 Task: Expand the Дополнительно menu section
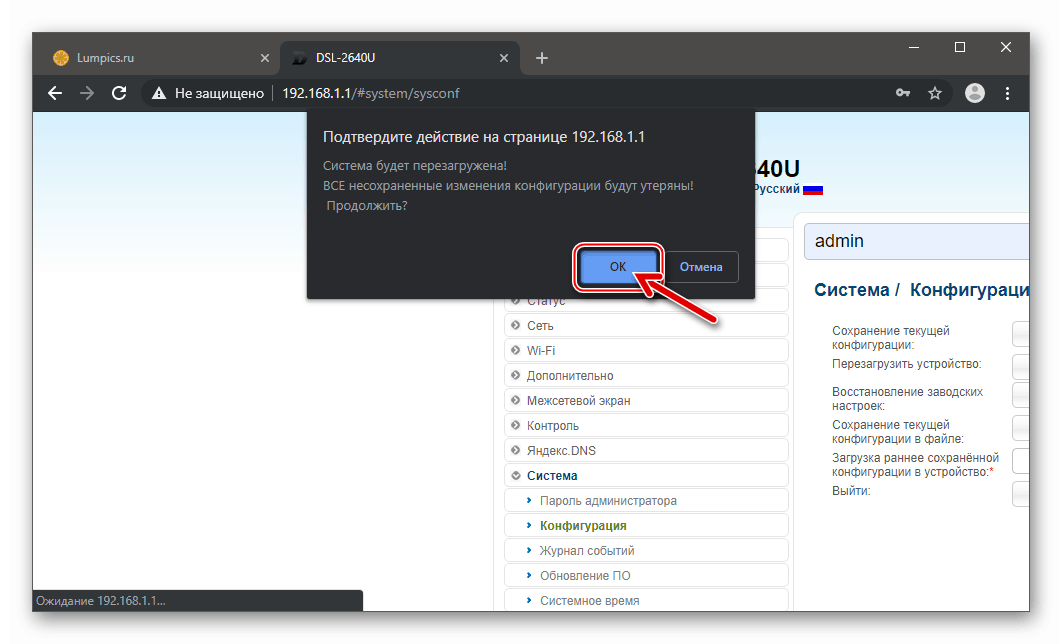coord(646,376)
